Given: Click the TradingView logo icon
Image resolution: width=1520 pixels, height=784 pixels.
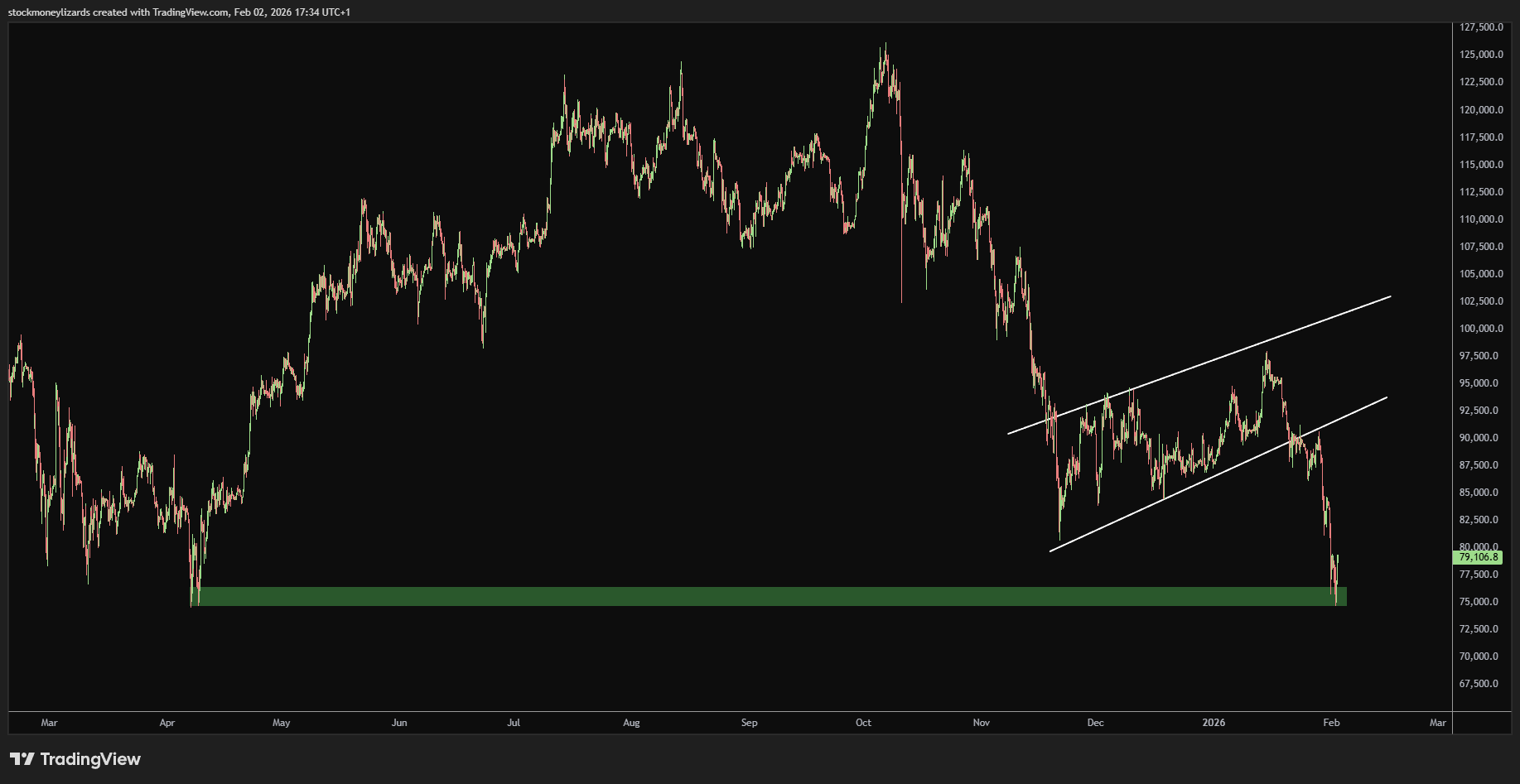Looking at the screenshot, I should (22, 759).
